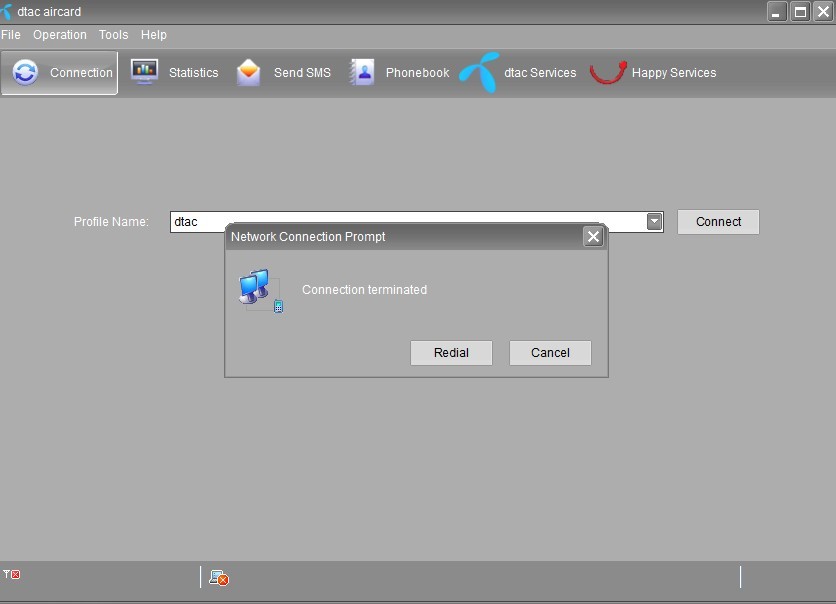
Task: Click the Send SMS toolbar label
Action: (302, 73)
